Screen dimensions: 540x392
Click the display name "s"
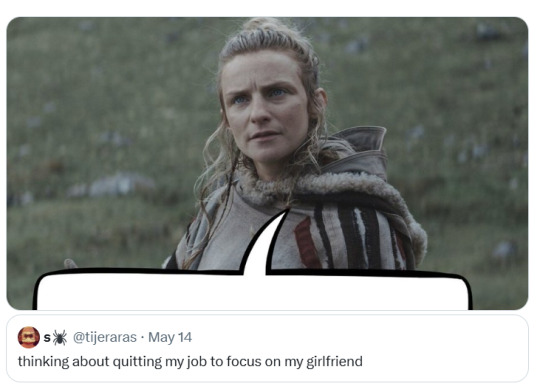point(47,338)
